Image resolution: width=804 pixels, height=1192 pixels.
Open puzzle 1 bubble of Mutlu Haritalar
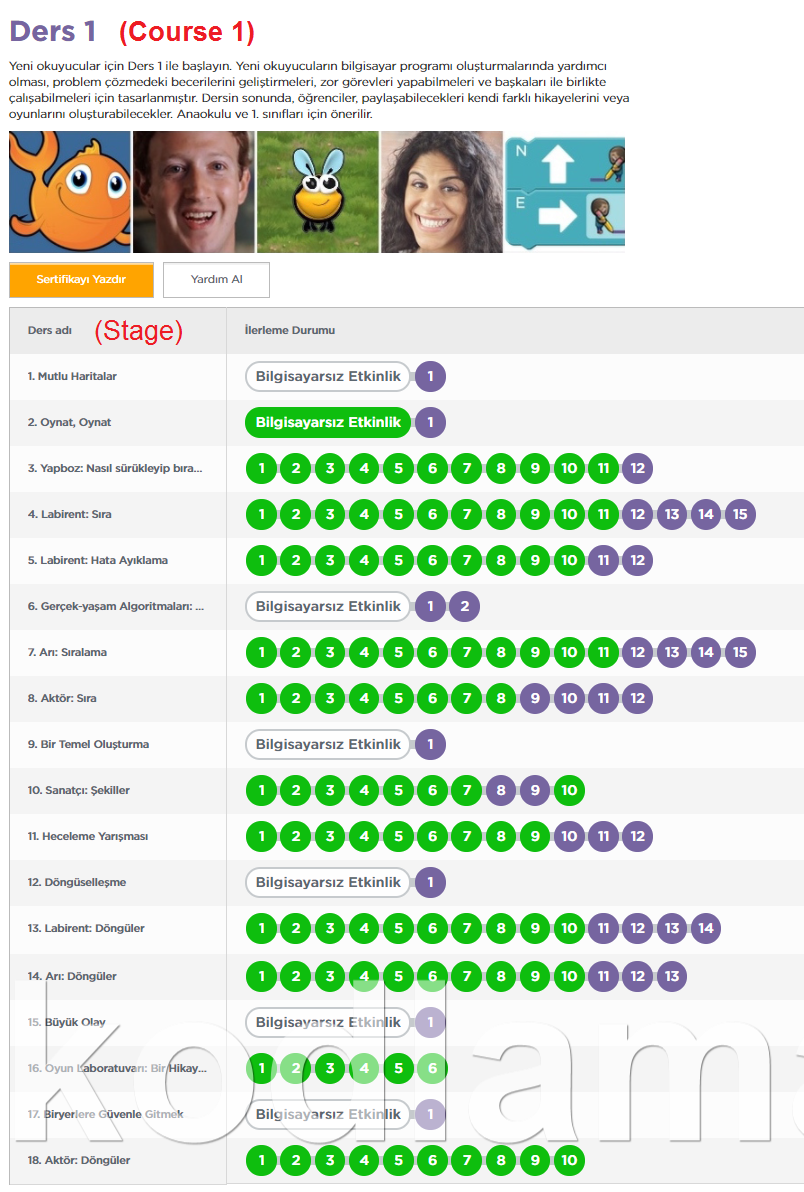(x=430, y=376)
